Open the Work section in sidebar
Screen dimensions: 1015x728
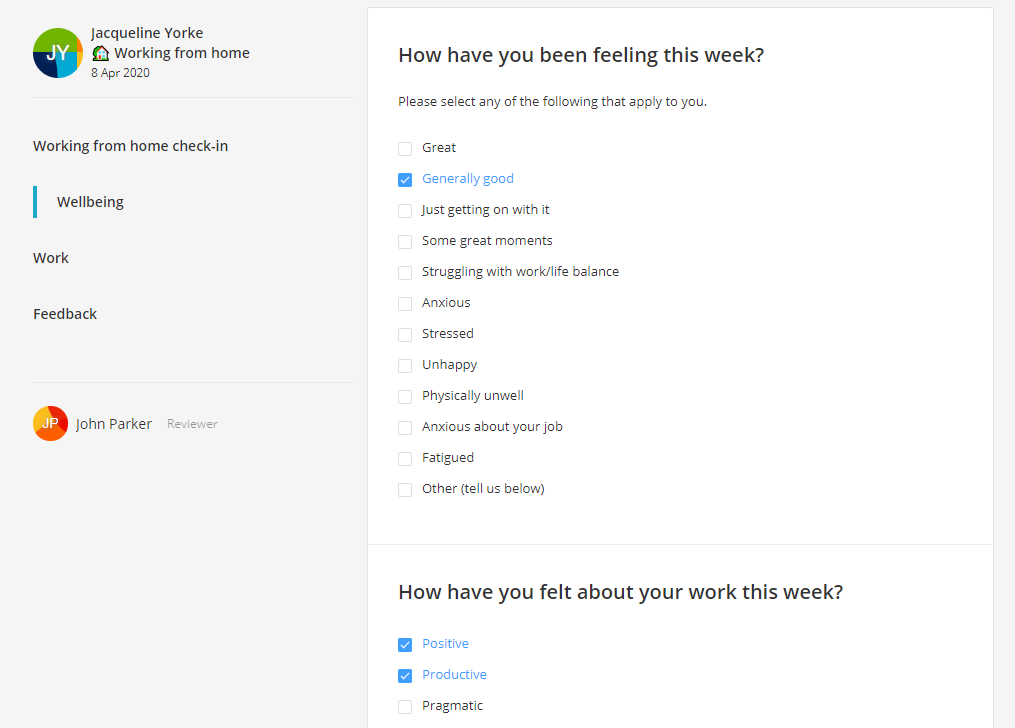pos(51,258)
